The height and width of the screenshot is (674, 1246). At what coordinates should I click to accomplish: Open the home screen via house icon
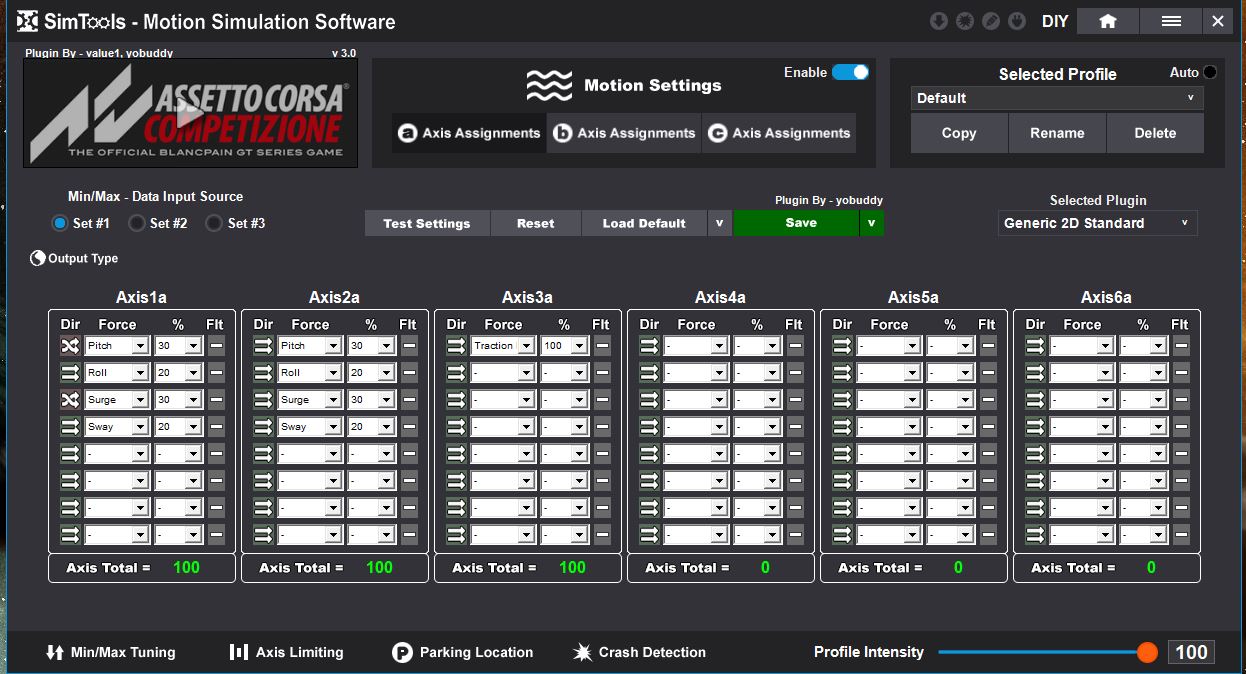[1107, 21]
